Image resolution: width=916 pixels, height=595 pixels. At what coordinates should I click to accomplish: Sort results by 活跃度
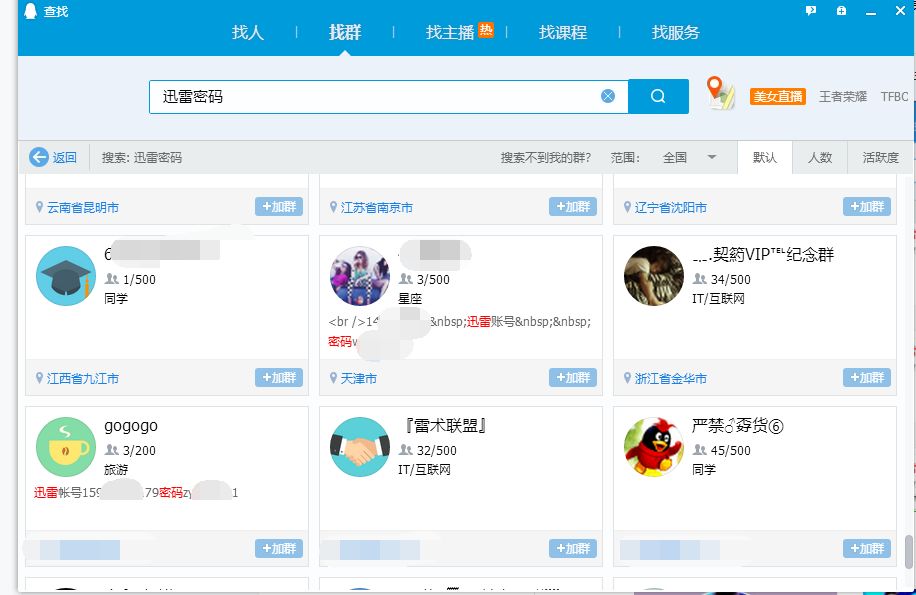coord(880,157)
